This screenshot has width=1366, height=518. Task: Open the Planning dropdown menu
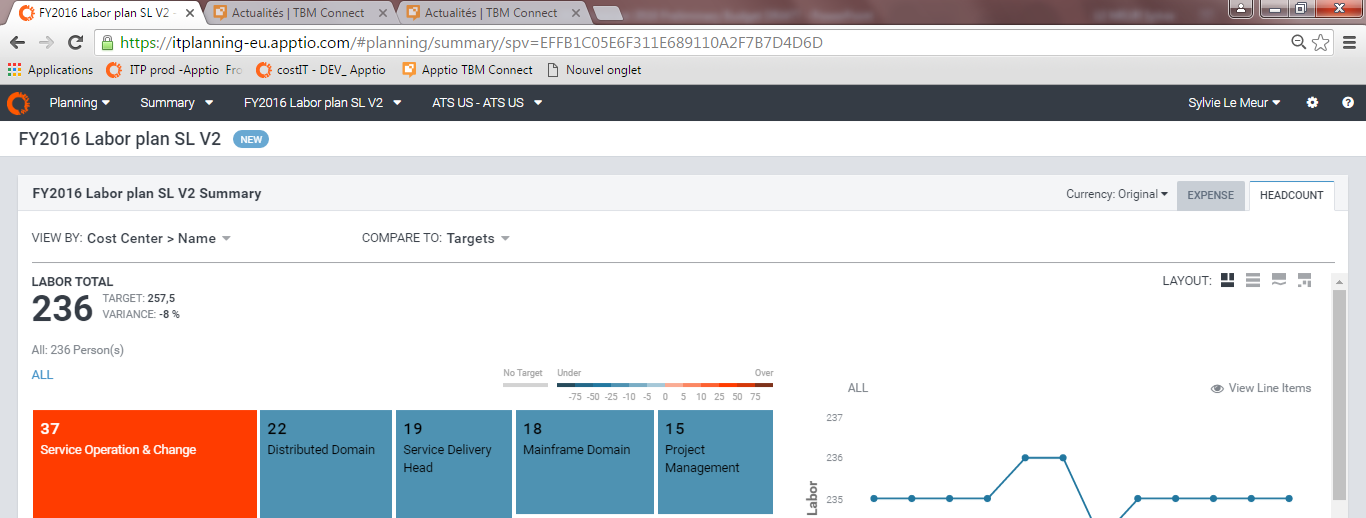(80, 103)
